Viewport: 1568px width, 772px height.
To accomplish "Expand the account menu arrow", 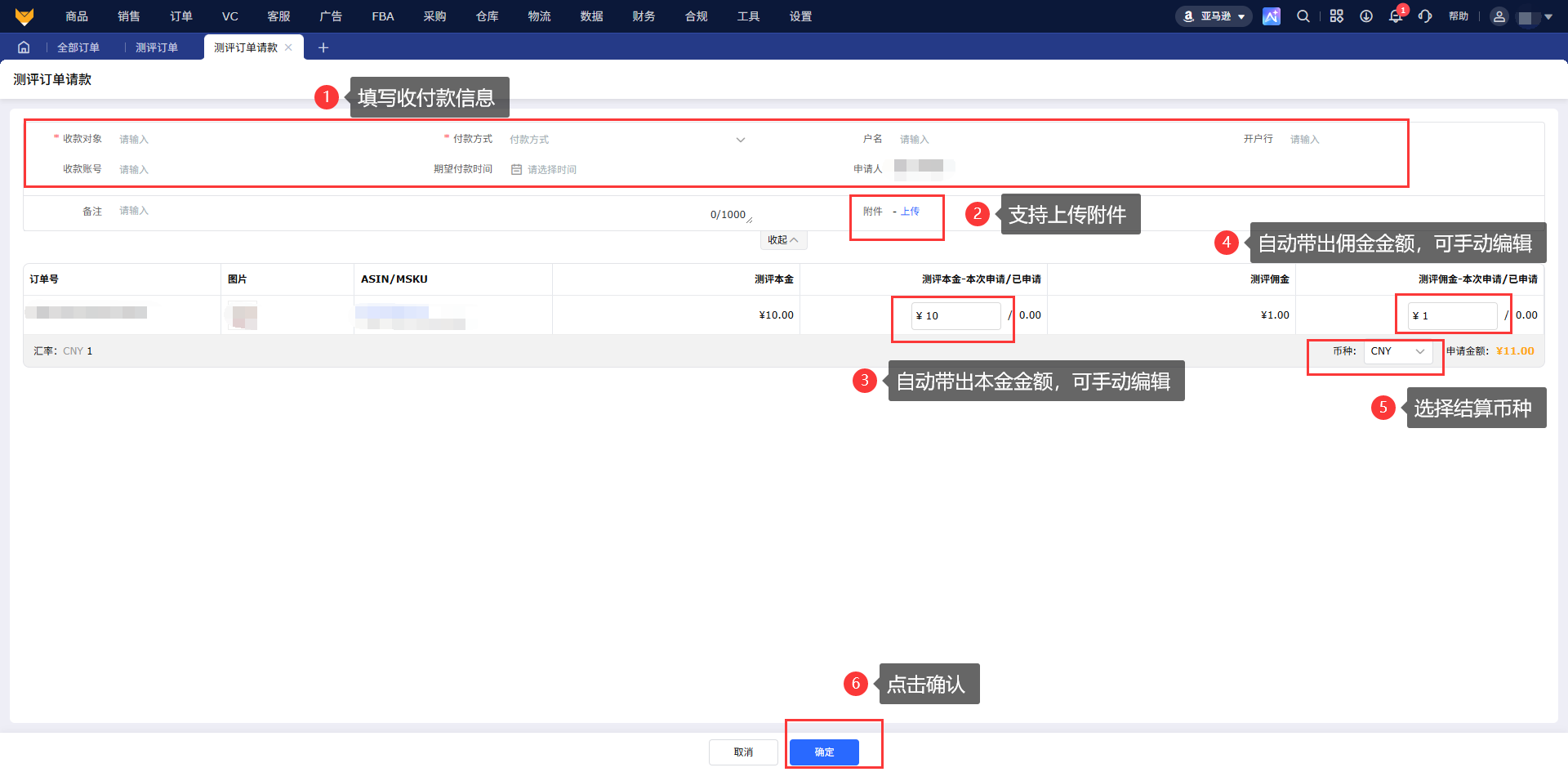I will click(1548, 16).
